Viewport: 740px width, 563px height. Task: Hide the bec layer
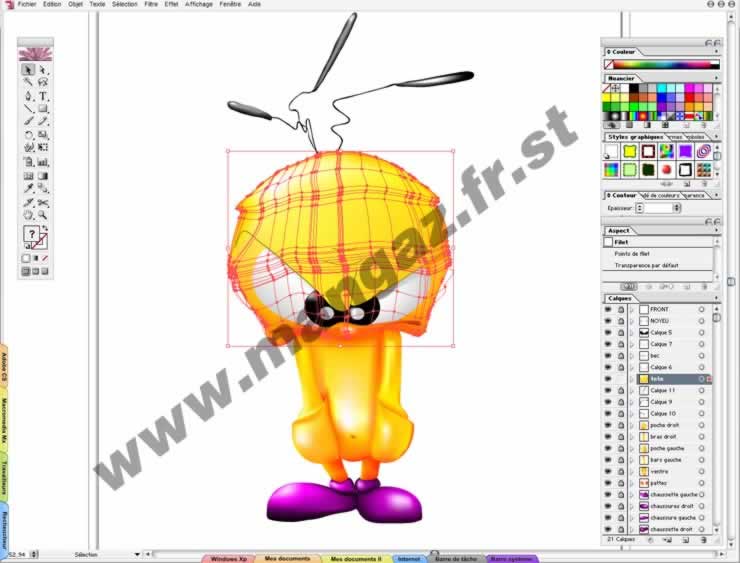coord(608,356)
